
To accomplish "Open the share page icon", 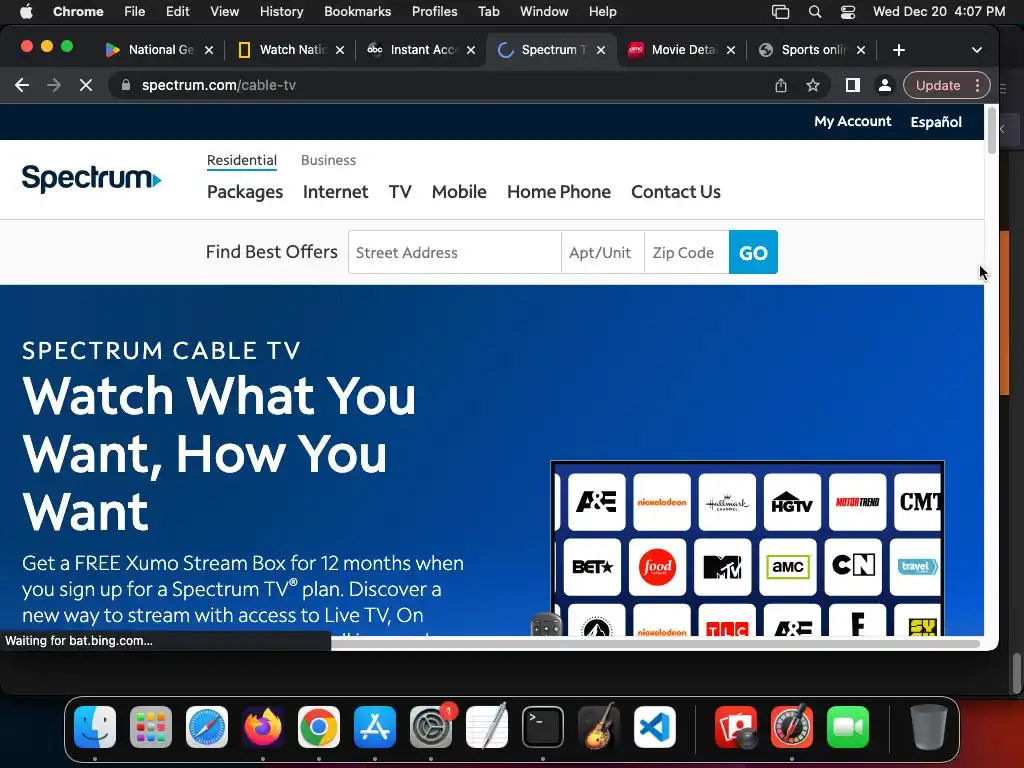I will 781,85.
